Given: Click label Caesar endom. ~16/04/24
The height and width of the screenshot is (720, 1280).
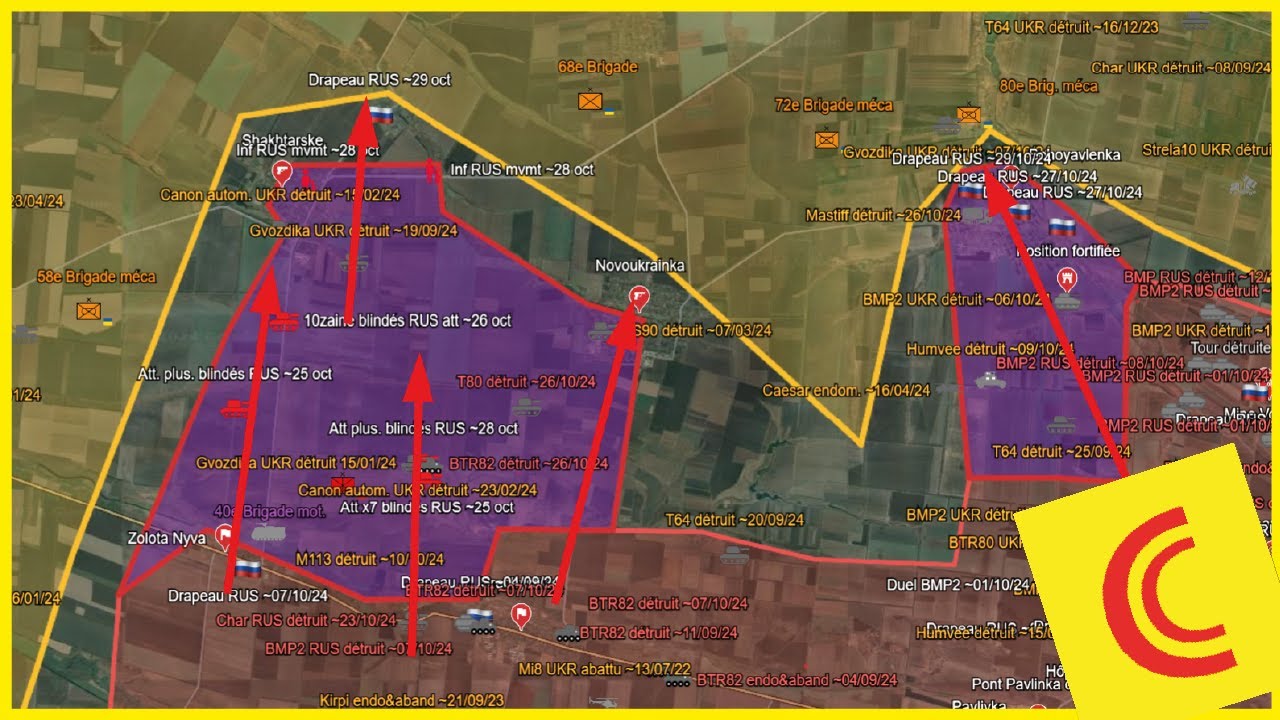Looking at the screenshot, I should click(x=846, y=390).
